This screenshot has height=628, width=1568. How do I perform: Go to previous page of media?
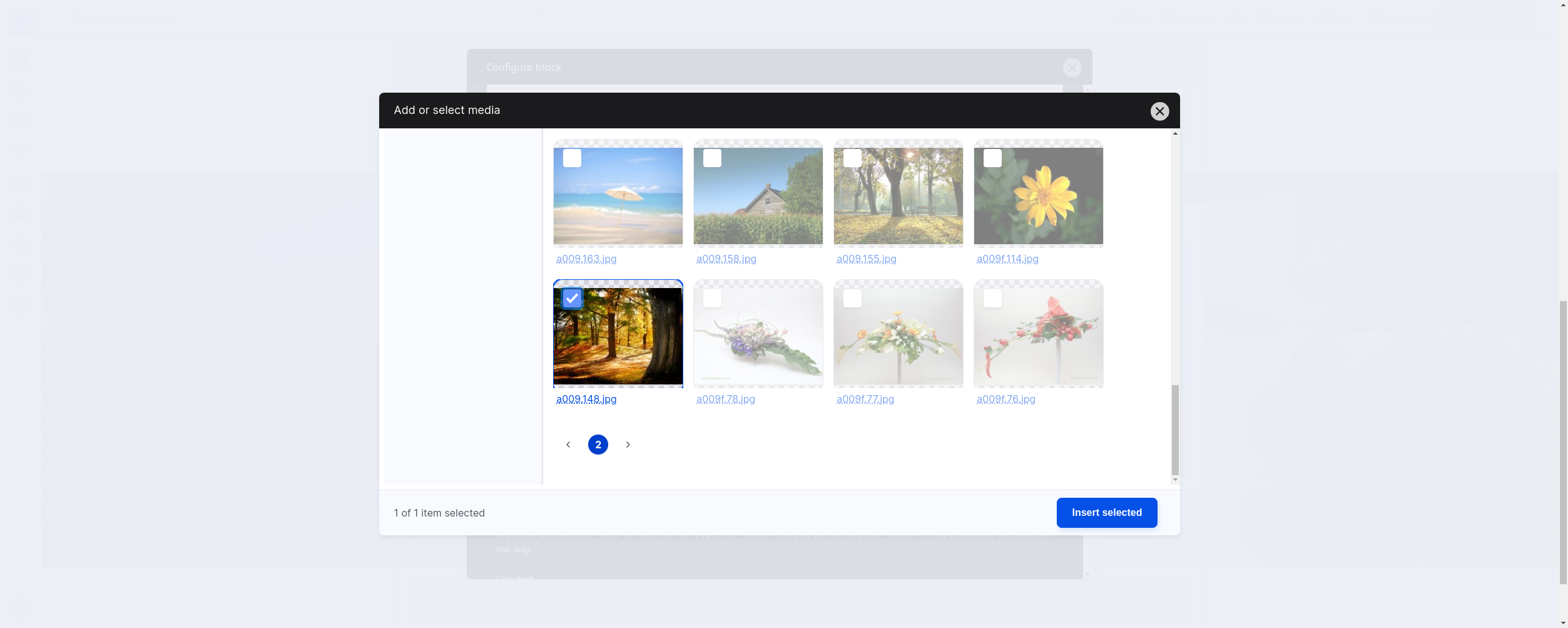tap(568, 445)
